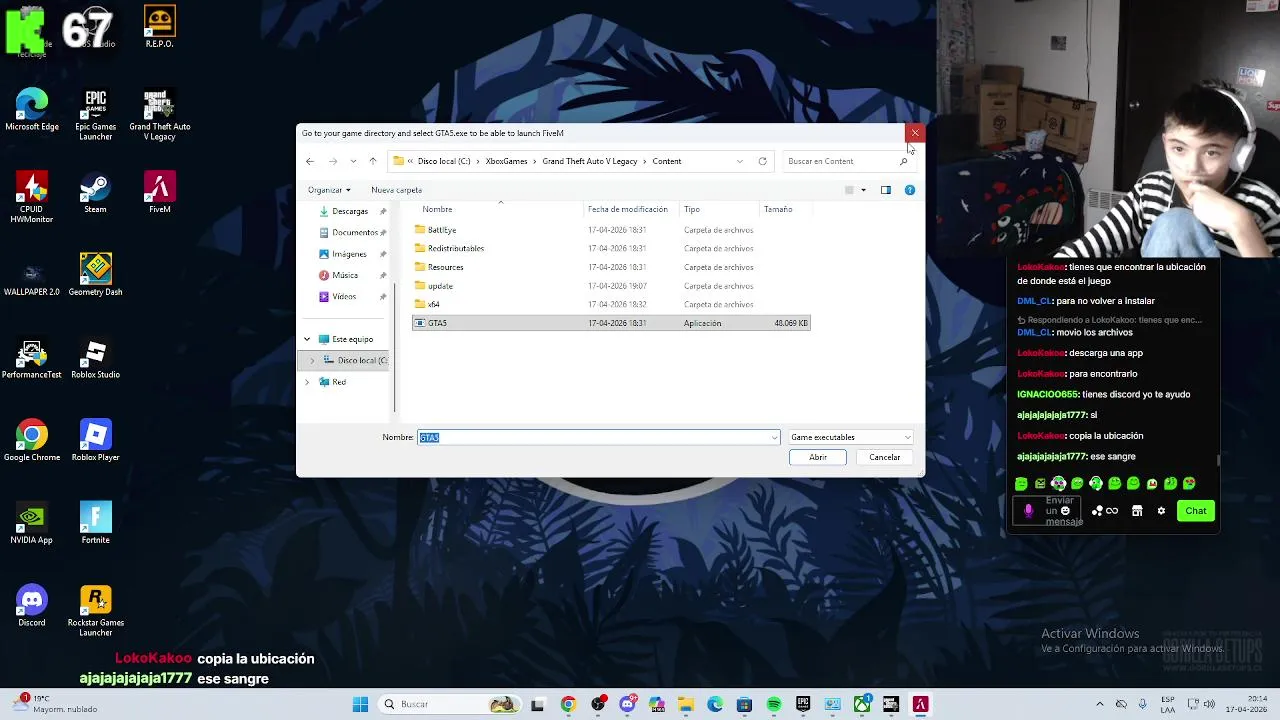The image size is (1280, 720).
Task: Open Spotify from the taskbar
Action: point(774,704)
